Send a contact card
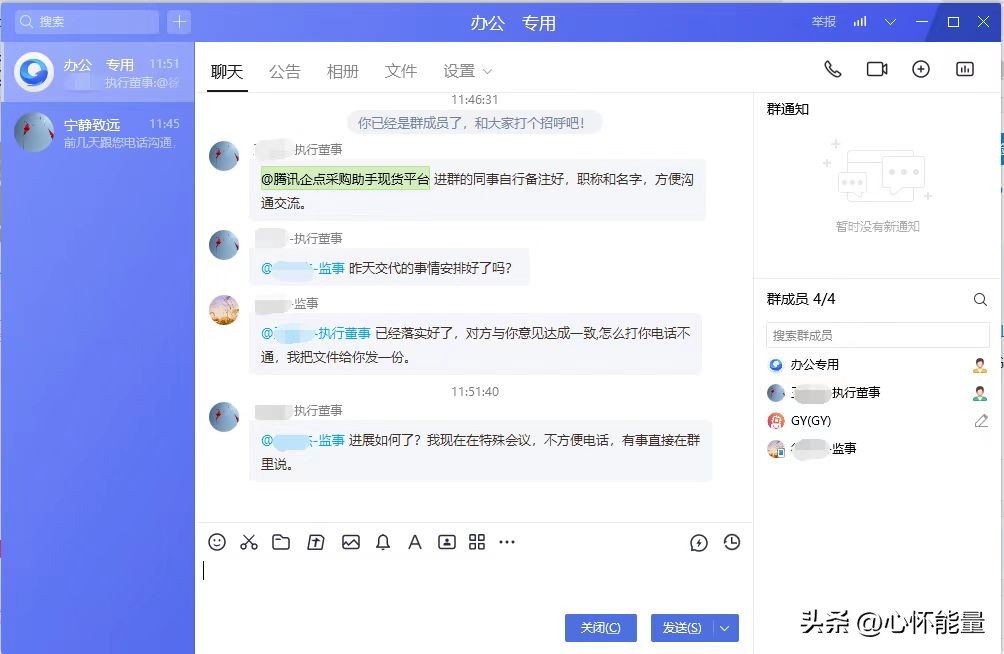Image resolution: width=1004 pixels, height=654 pixels. 447,541
